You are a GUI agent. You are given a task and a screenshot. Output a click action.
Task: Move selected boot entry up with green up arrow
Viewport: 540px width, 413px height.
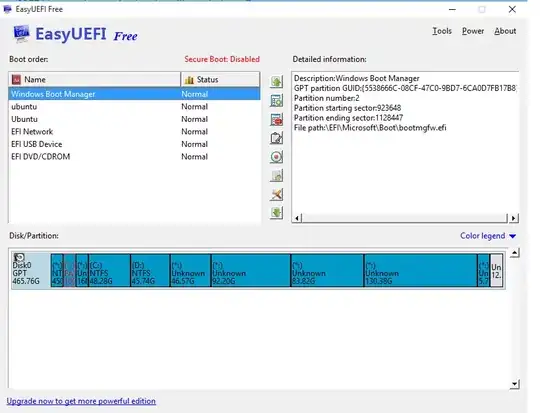click(x=277, y=82)
